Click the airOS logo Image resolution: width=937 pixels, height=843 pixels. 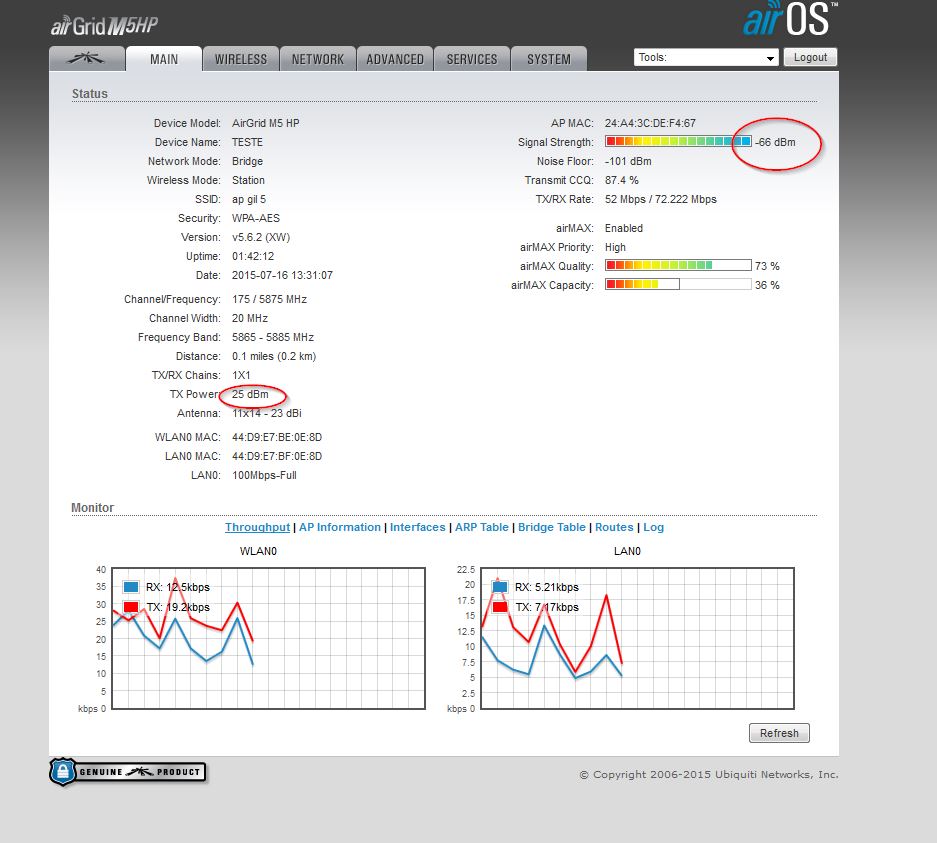[790, 19]
